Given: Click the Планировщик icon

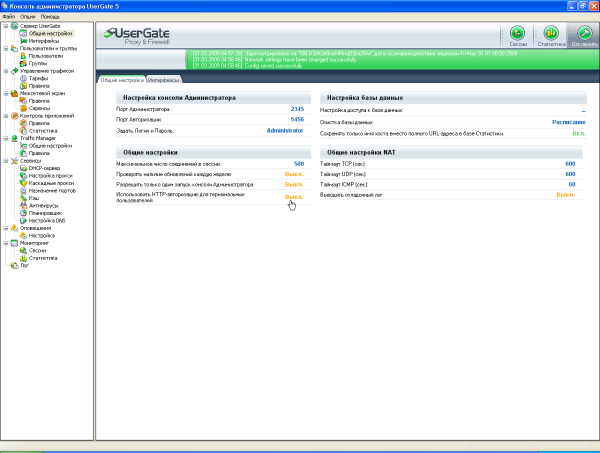Looking at the screenshot, I should tap(23, 213).
